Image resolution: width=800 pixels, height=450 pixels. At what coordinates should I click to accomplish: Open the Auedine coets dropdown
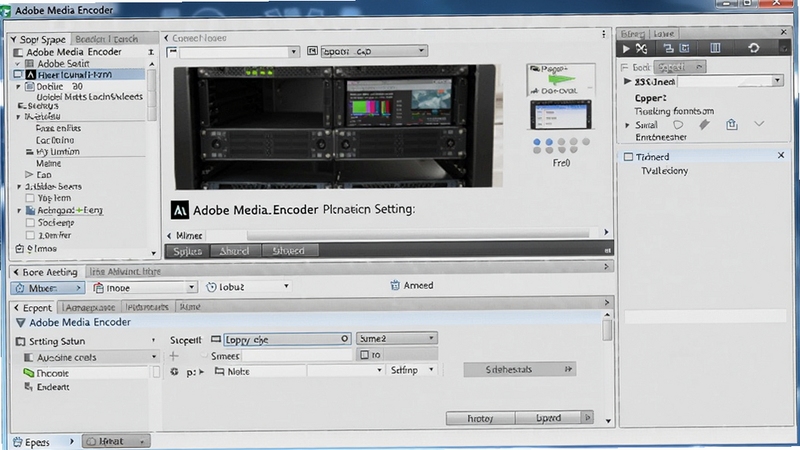(x=91, y=357)
